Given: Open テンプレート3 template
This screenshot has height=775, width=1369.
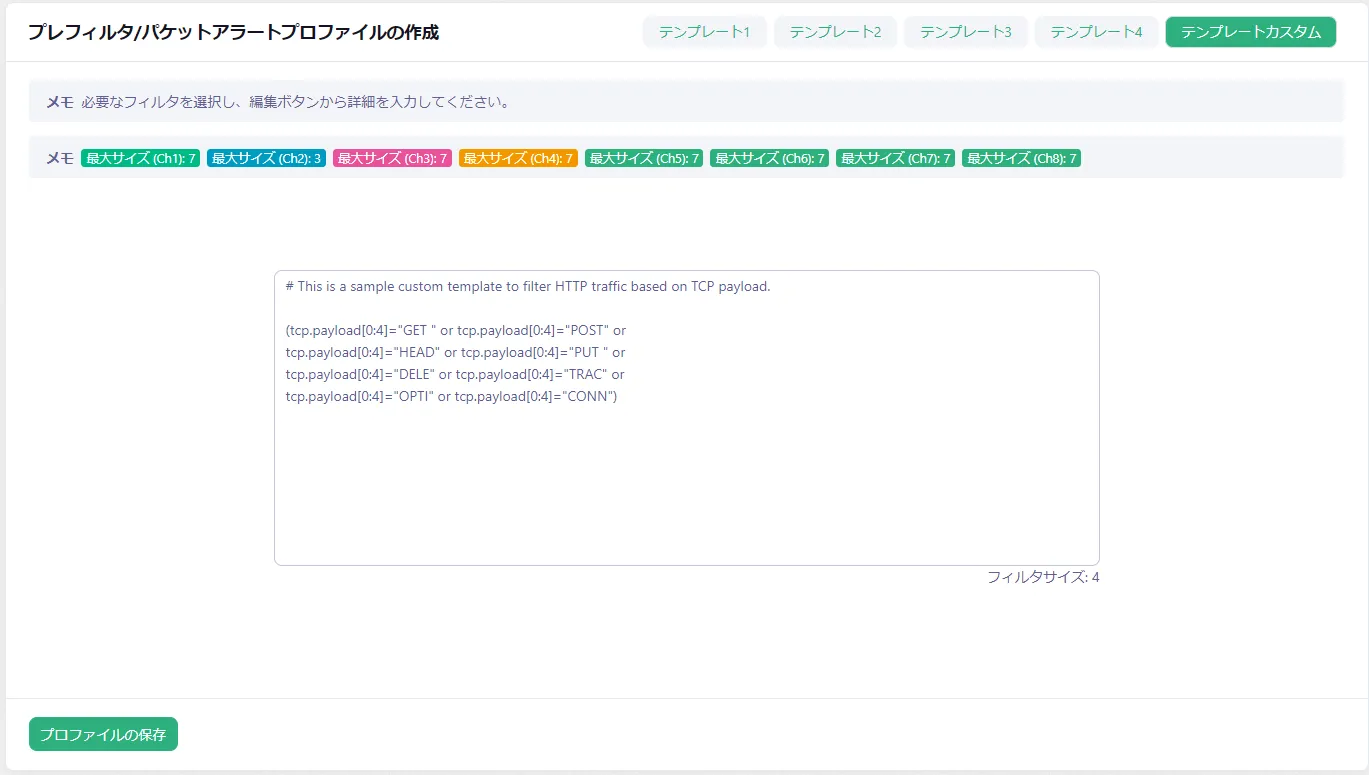Looking at the screenshot, I should coord(965,32).
